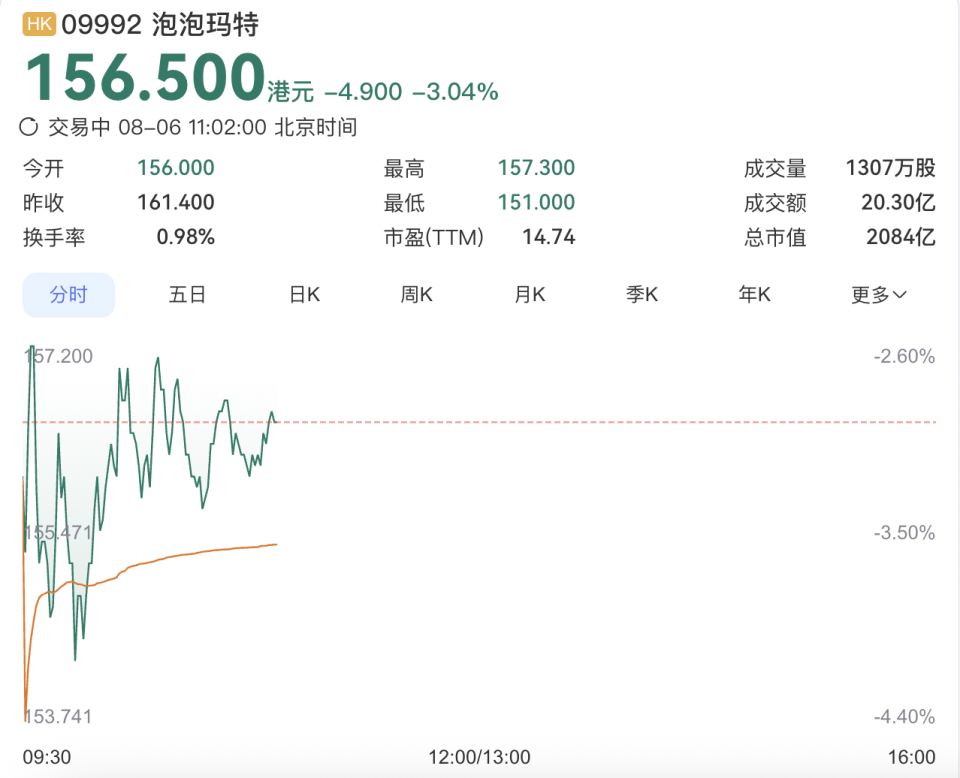
Task: Click the 09:30 time axis label
Action: 47,757
